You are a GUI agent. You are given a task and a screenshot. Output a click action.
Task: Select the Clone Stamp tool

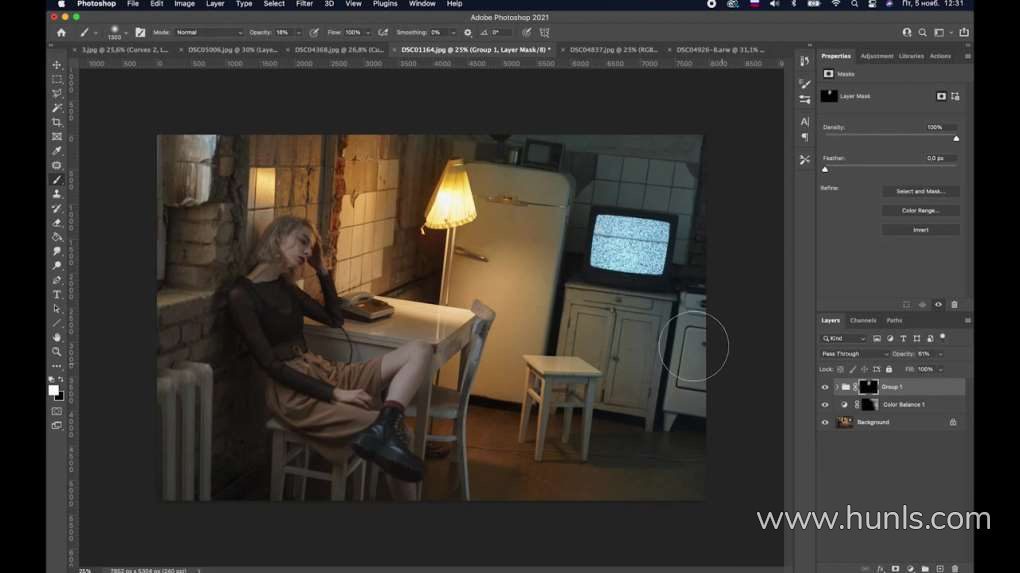57,194
